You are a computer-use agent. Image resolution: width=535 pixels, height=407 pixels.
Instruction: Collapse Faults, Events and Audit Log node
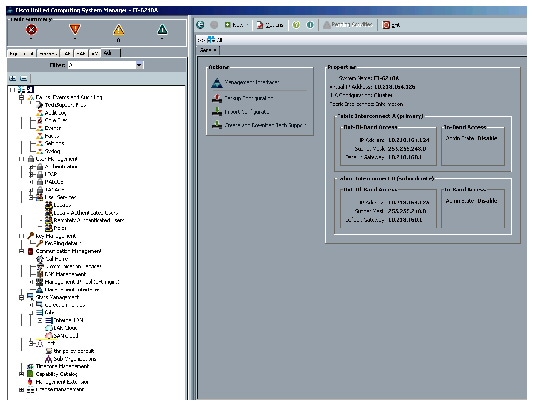tap(21, 97)
